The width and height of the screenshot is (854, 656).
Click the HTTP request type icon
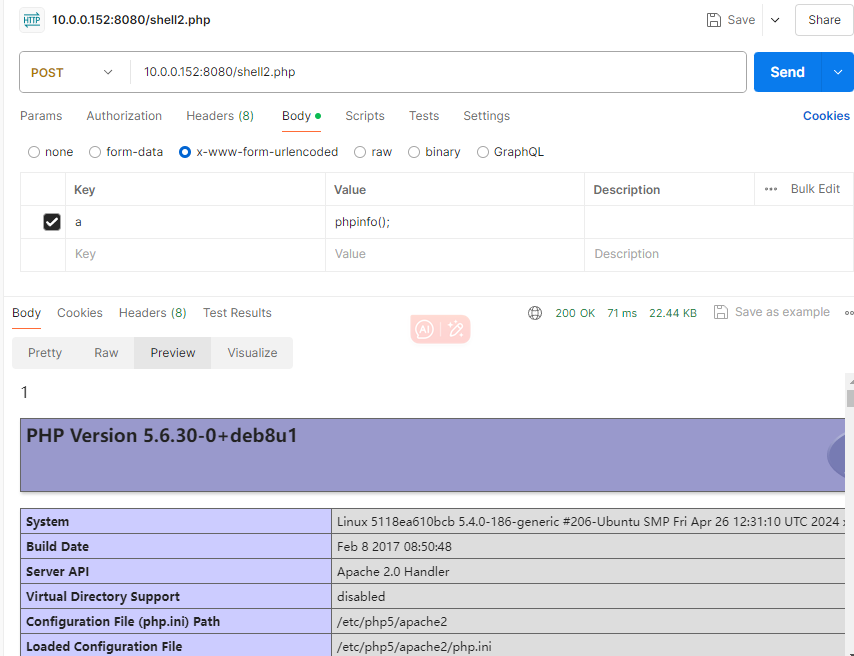tap(32, 20)
